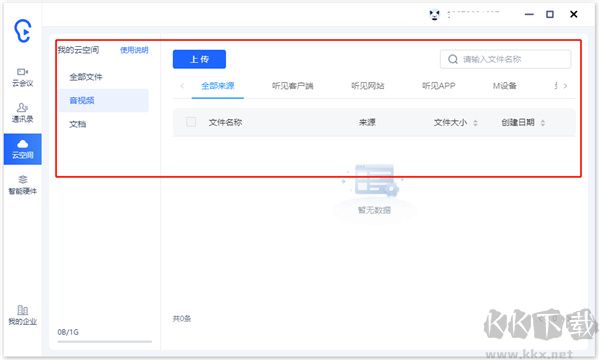600x361 pixels.
Task: Click the storage usage progress bar
Action: point(104,341)
